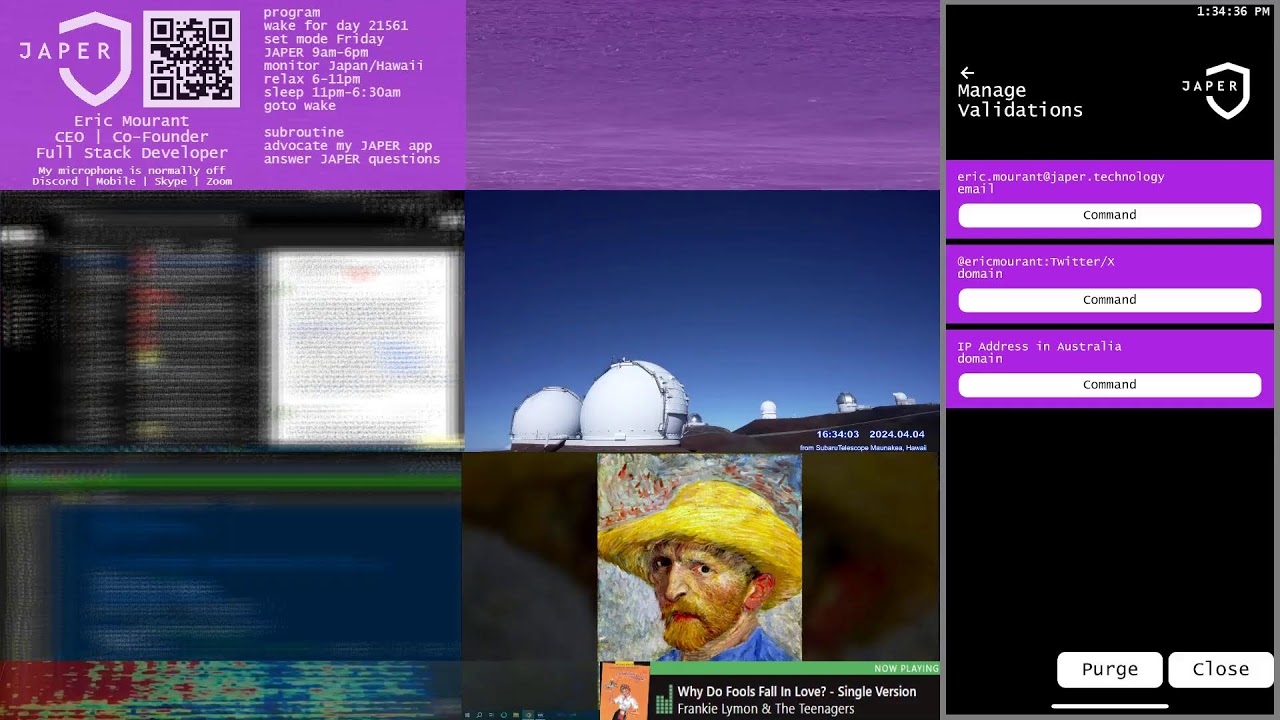Screen dimensions: 1280x720
Task: Click Command under IP Address in Australia
Action: coord(1109,385)
